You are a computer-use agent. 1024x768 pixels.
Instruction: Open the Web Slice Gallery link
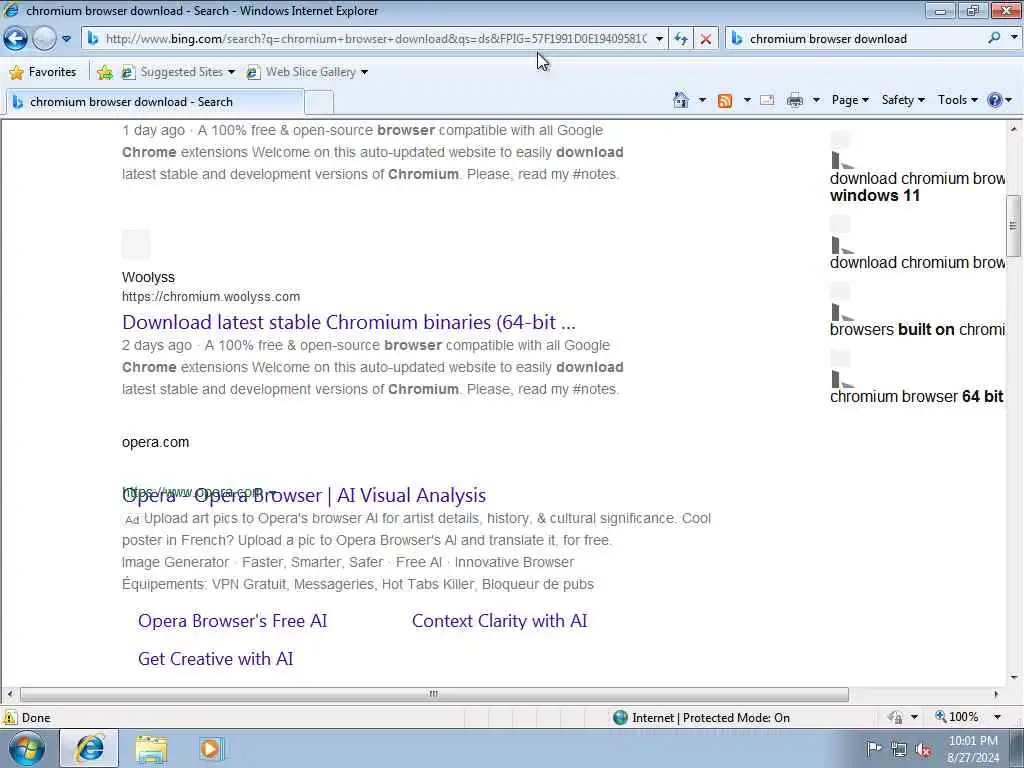(x=302, y=72)
